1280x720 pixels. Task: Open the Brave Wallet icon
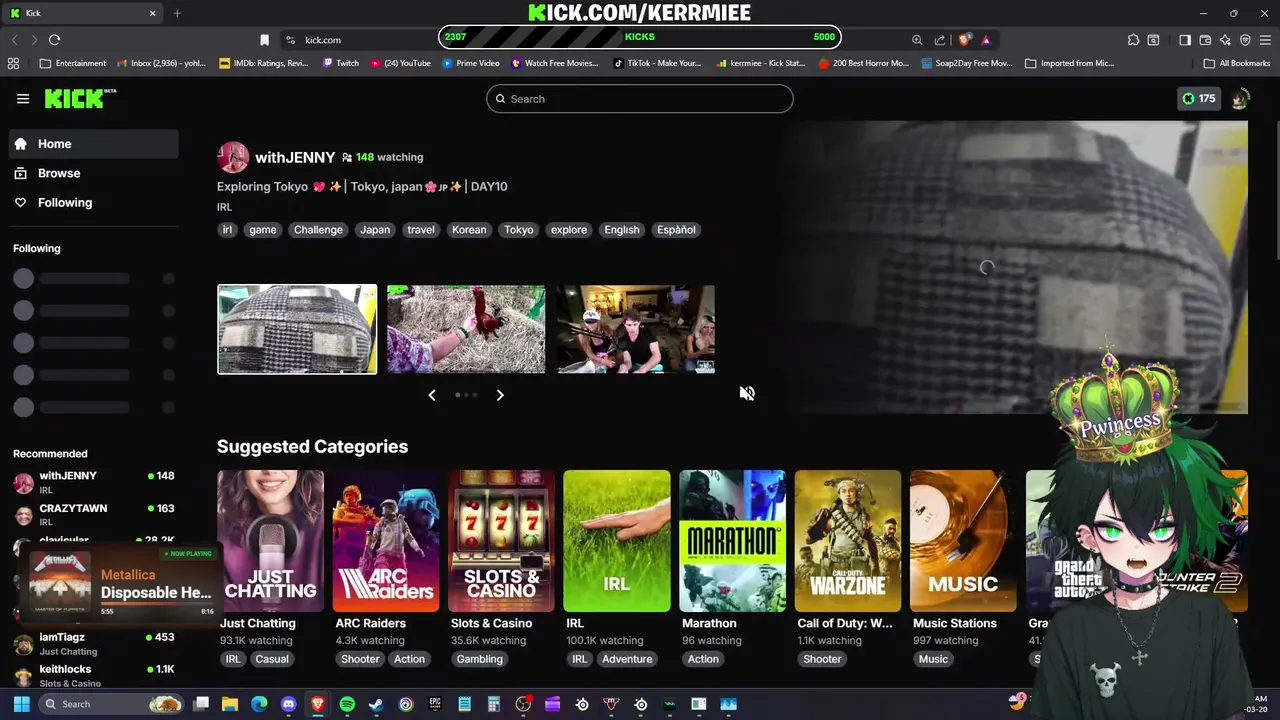[1206, 40]
